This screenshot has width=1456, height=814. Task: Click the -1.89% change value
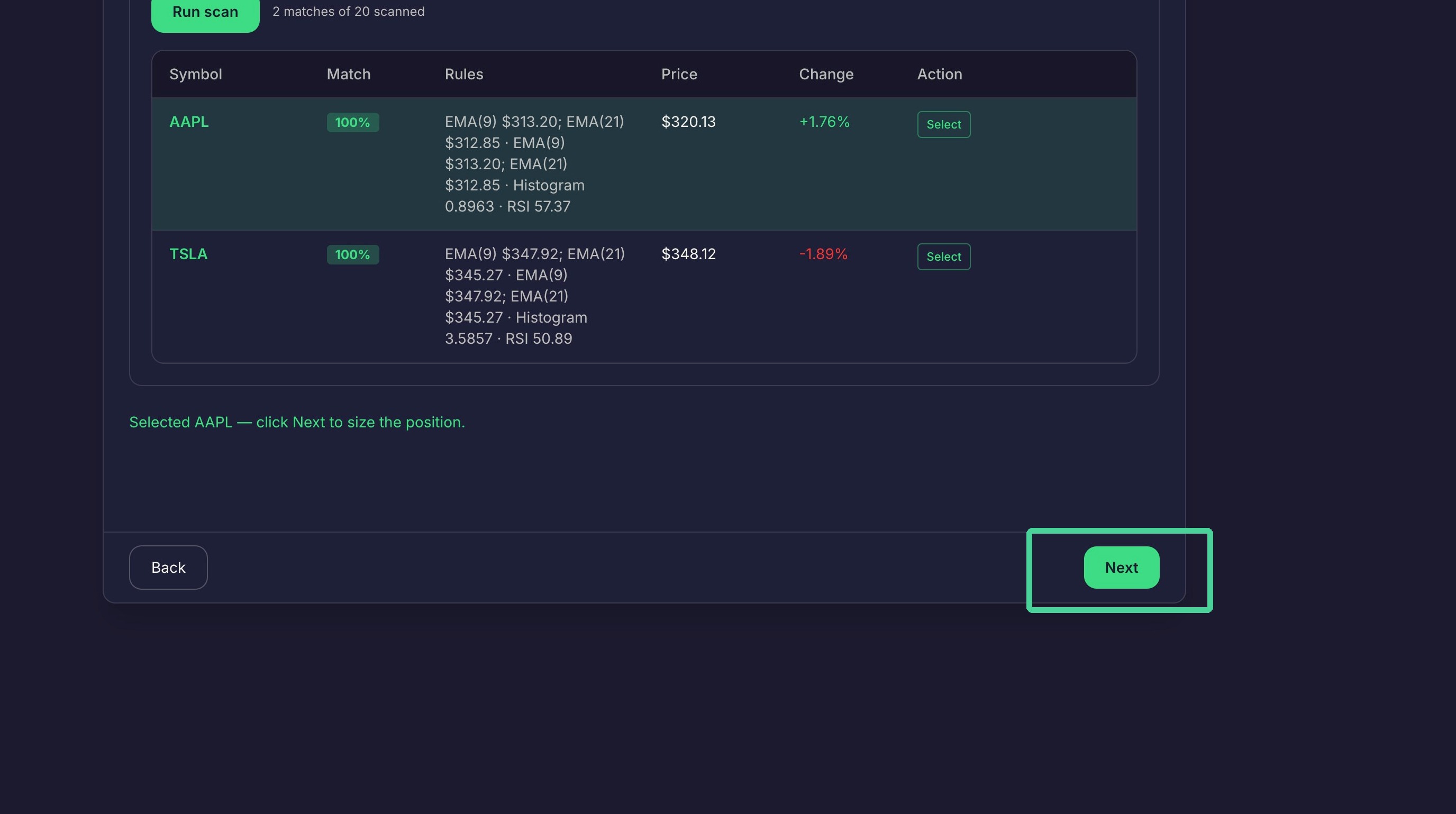[x=823, y=254]
